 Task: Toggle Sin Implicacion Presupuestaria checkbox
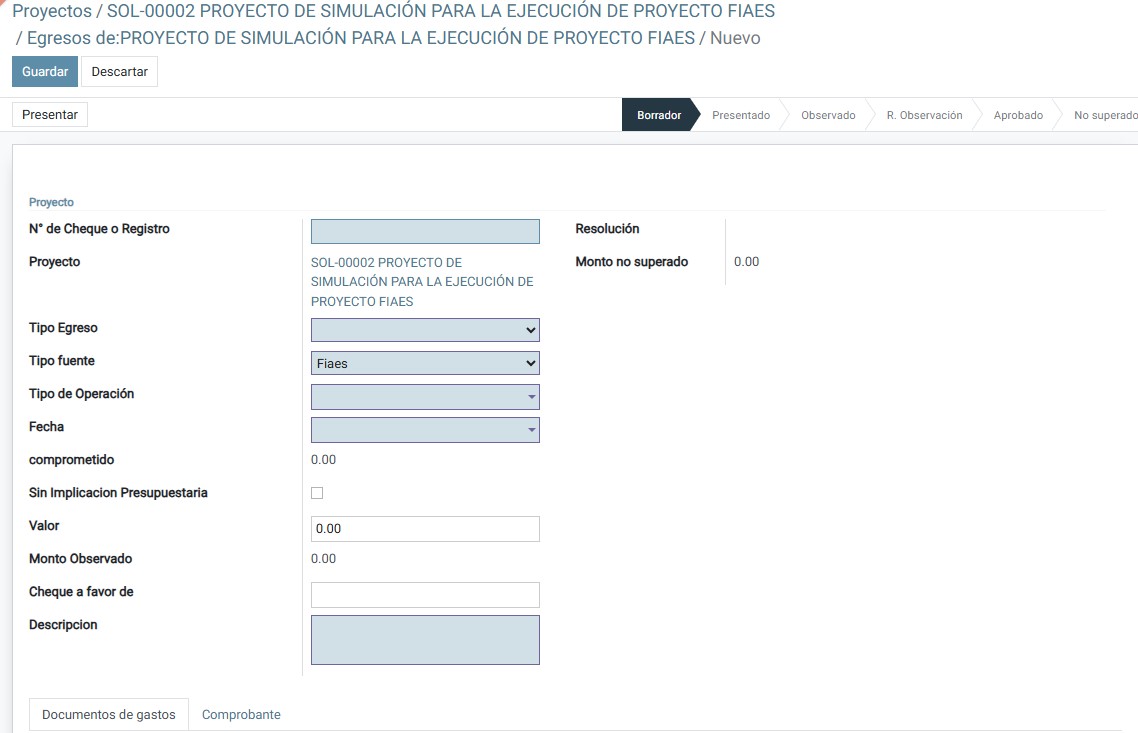317,493
